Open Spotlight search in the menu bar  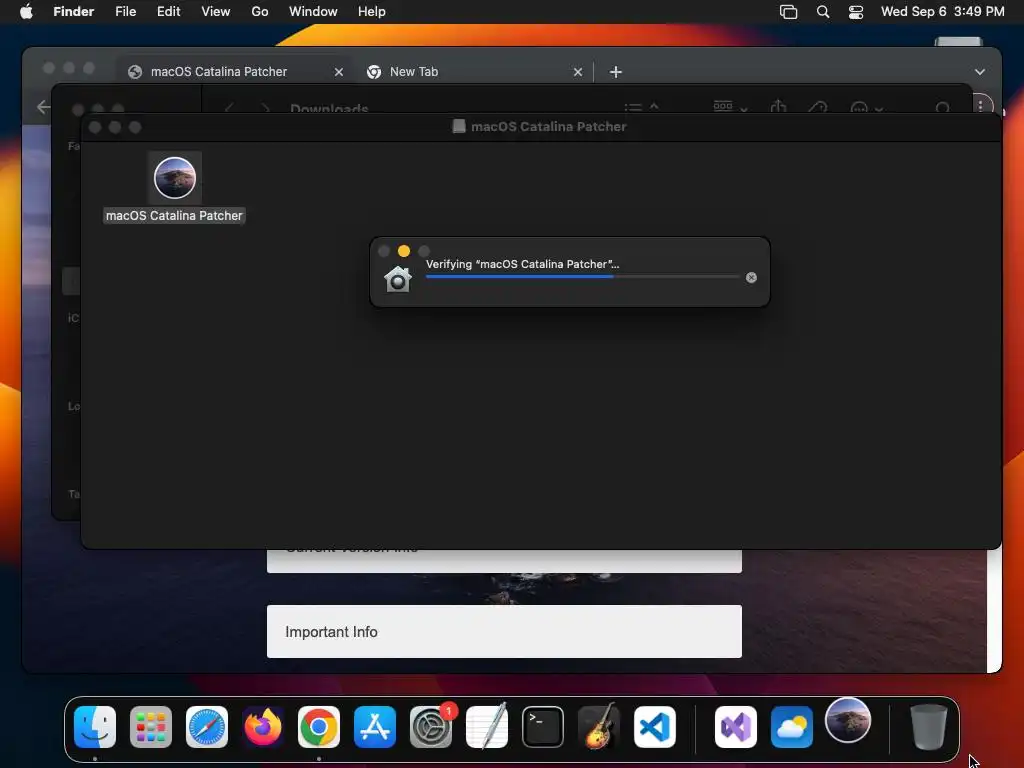coord(823,12)
